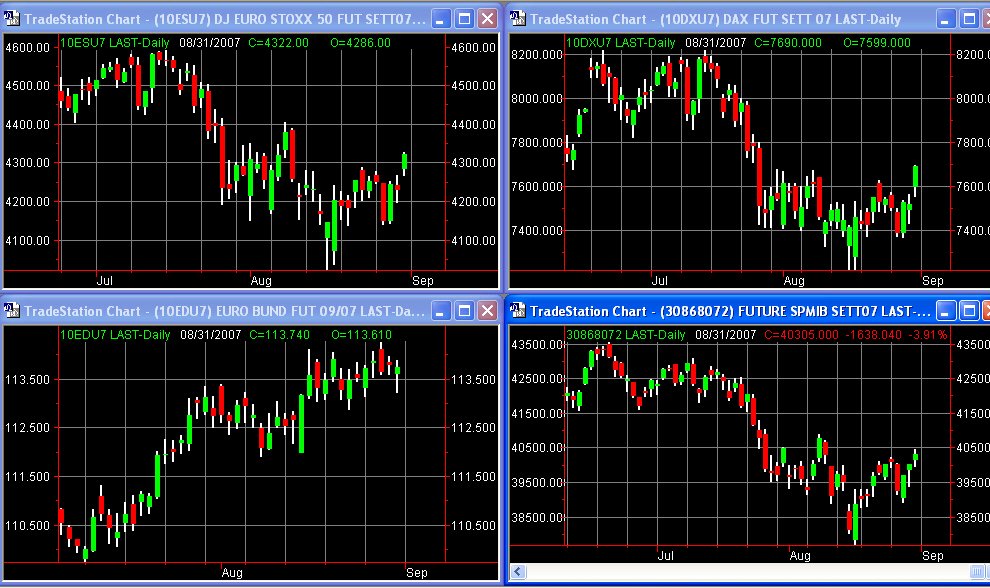Close the DJ Euro Stoxx 50 chart window
Viewport: 990px width, 588px height.
point(487,18)
